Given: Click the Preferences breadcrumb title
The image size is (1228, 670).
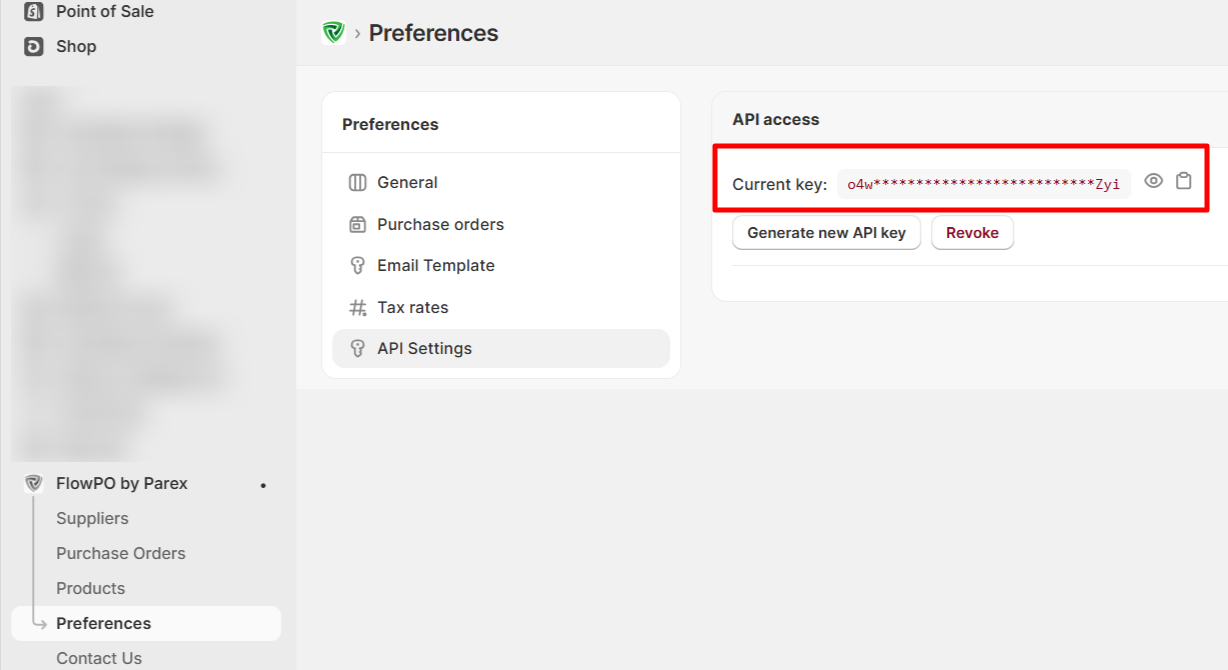Looking at the screenshot, I should click(433, 33).
